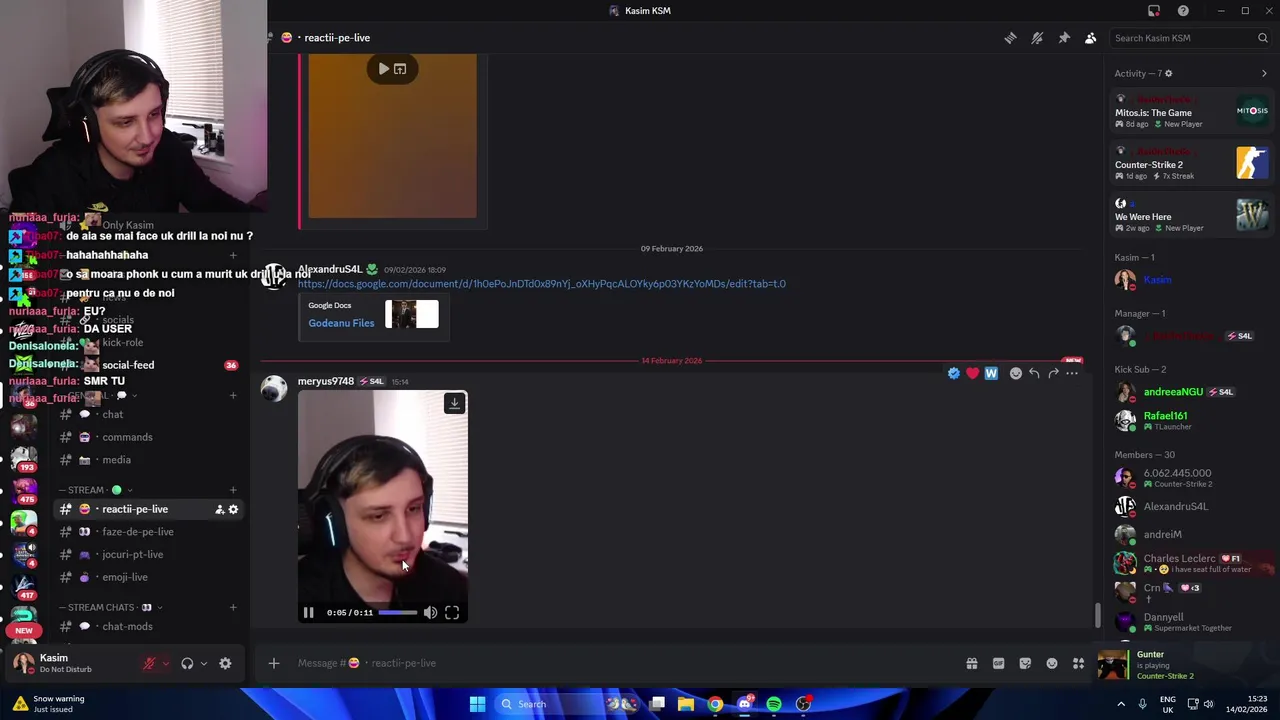Screen dimensions: 1280x720
Task: Add a channel to STREAM category
Action: [x=233, y=490]
